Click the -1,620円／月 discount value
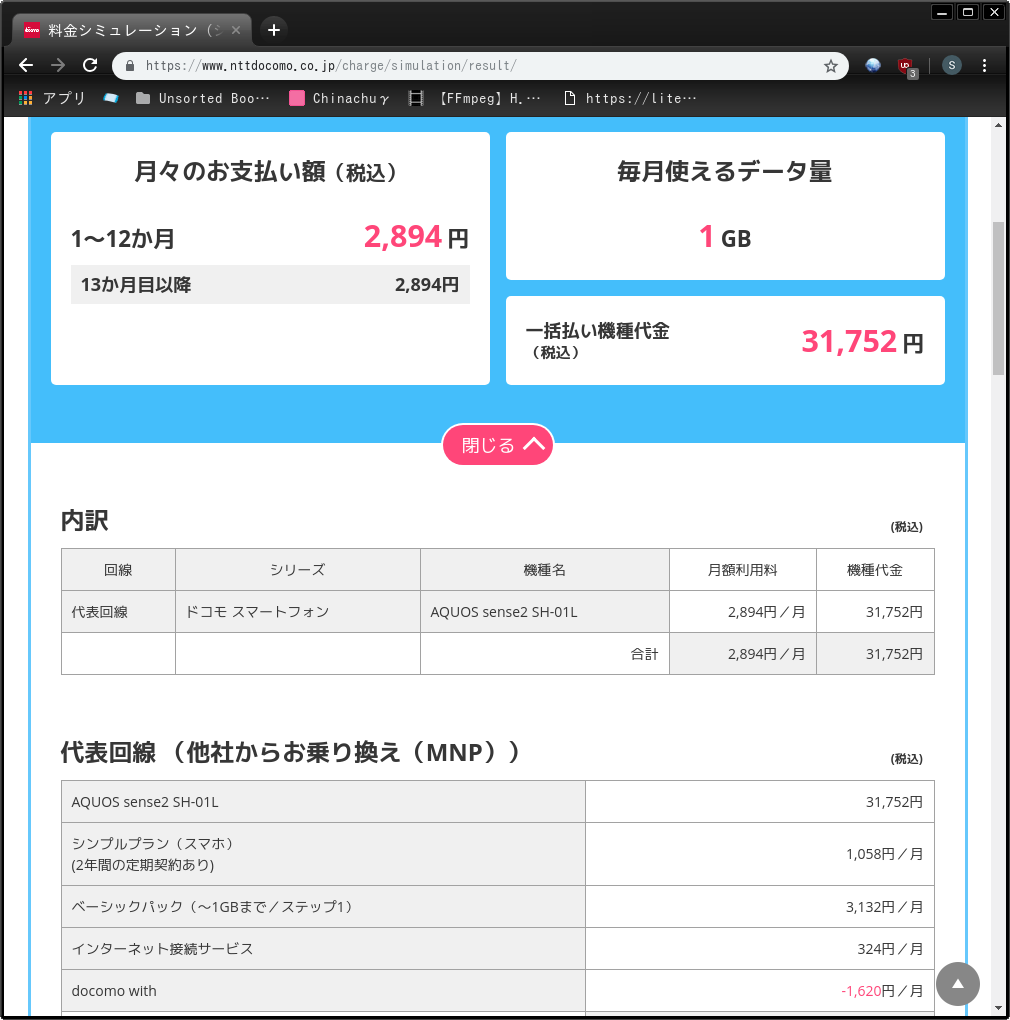Viewport: 1010px width, 1020px height. 882,991
